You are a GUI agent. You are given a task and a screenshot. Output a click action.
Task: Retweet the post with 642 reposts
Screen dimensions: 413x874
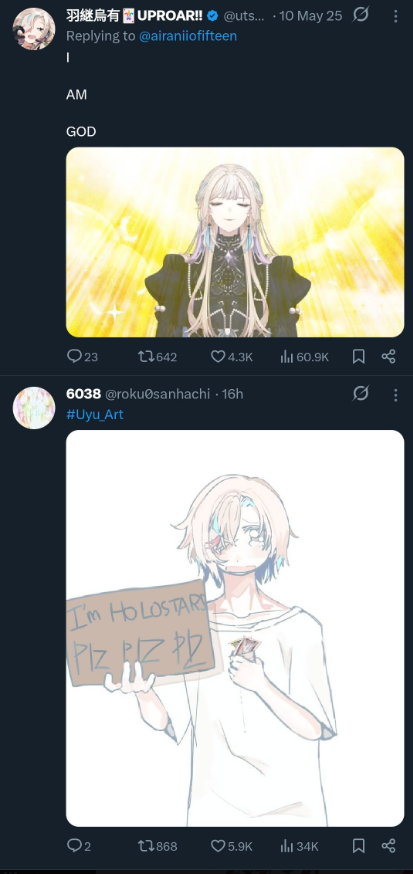[157, 356]
